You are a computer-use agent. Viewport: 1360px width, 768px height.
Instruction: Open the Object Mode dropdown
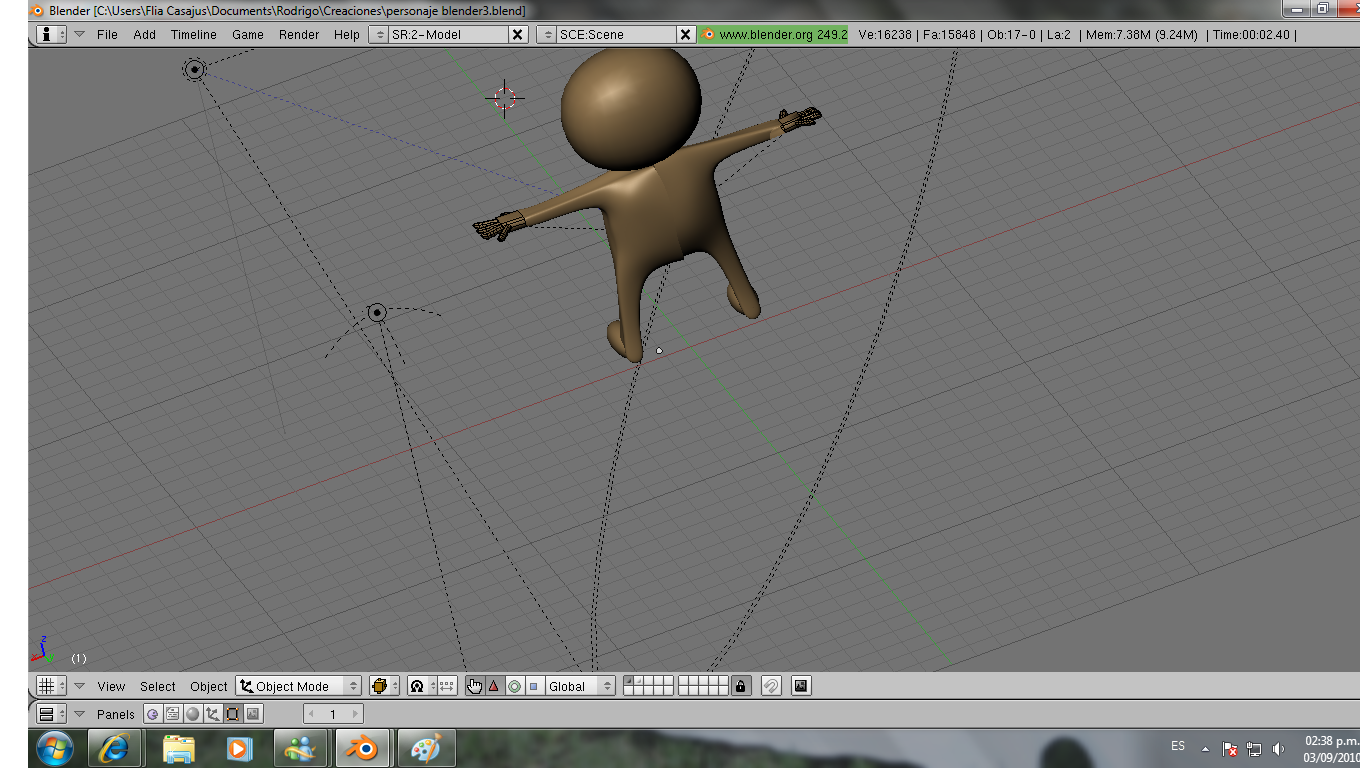[x=299, y=686]
